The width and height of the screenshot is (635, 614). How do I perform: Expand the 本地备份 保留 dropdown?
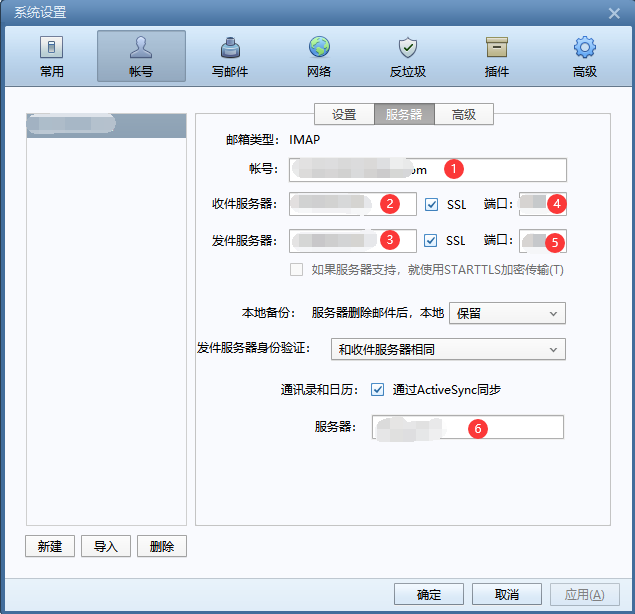[x=507, y=313]
